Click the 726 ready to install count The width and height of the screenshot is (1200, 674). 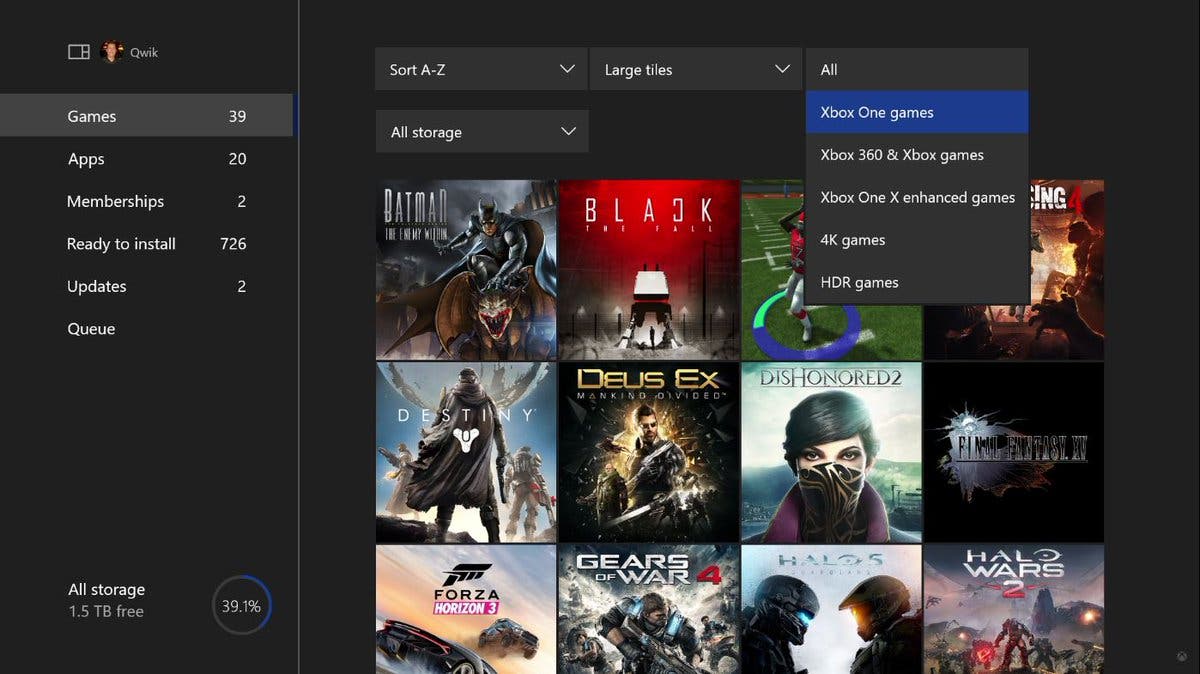tap(233, 244)
